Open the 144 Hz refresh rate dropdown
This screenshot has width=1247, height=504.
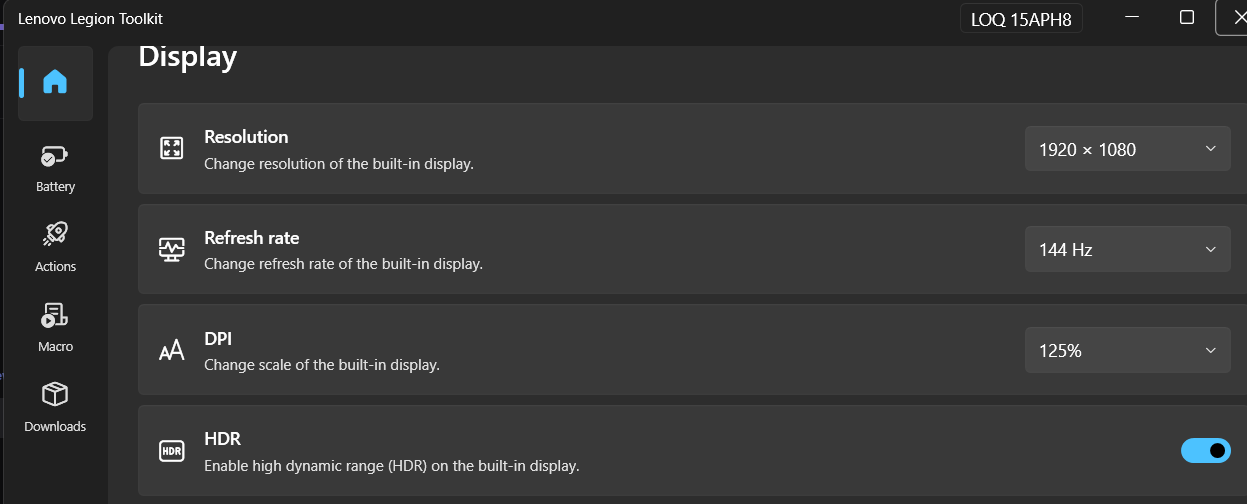(x=1127, y=250)
